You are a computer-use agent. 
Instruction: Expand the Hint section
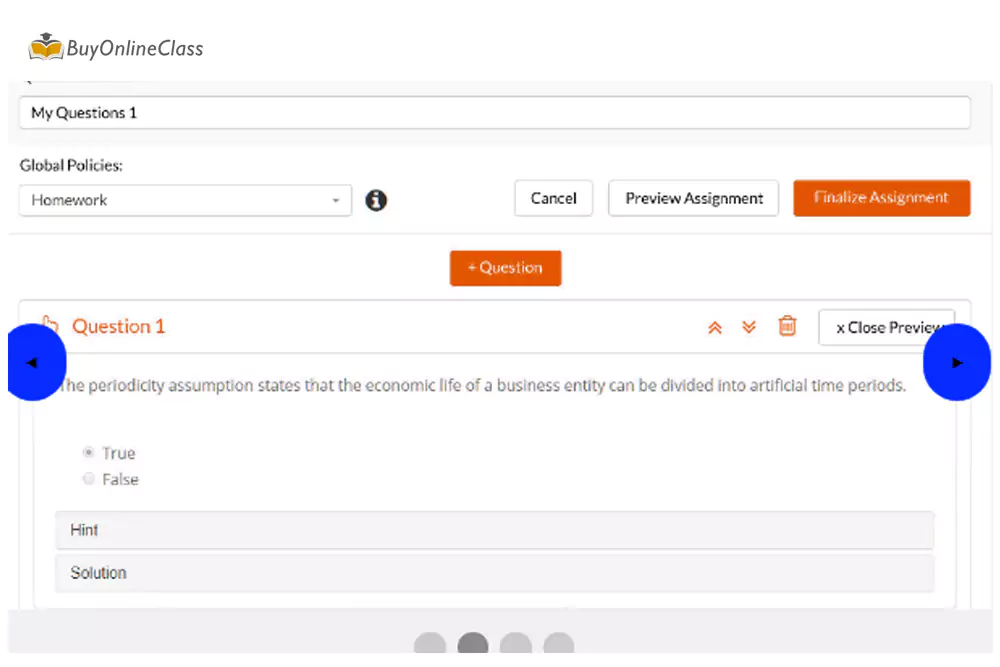(x=495, y=530)
